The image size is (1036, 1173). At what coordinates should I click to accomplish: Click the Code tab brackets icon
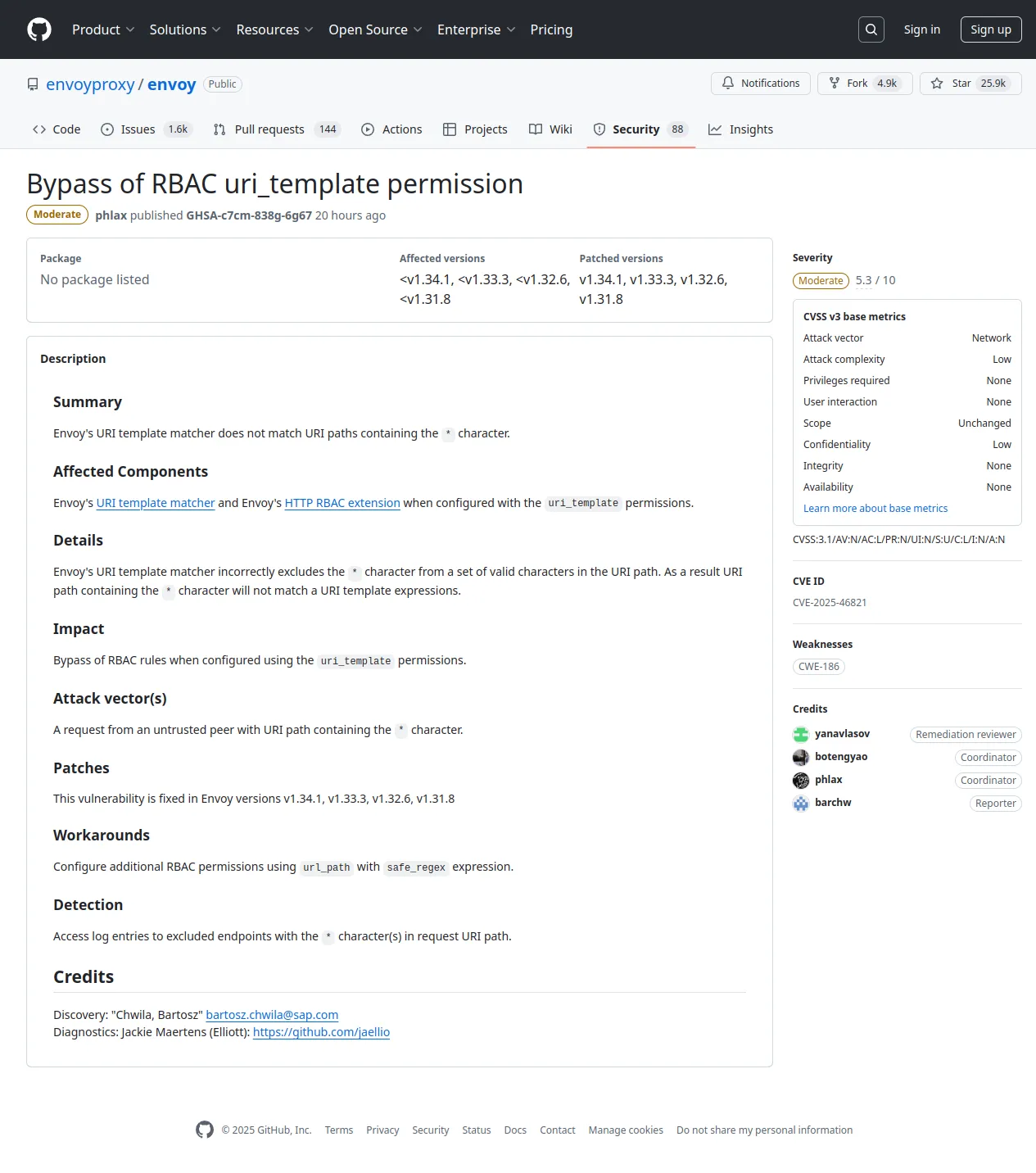[39, 129]
